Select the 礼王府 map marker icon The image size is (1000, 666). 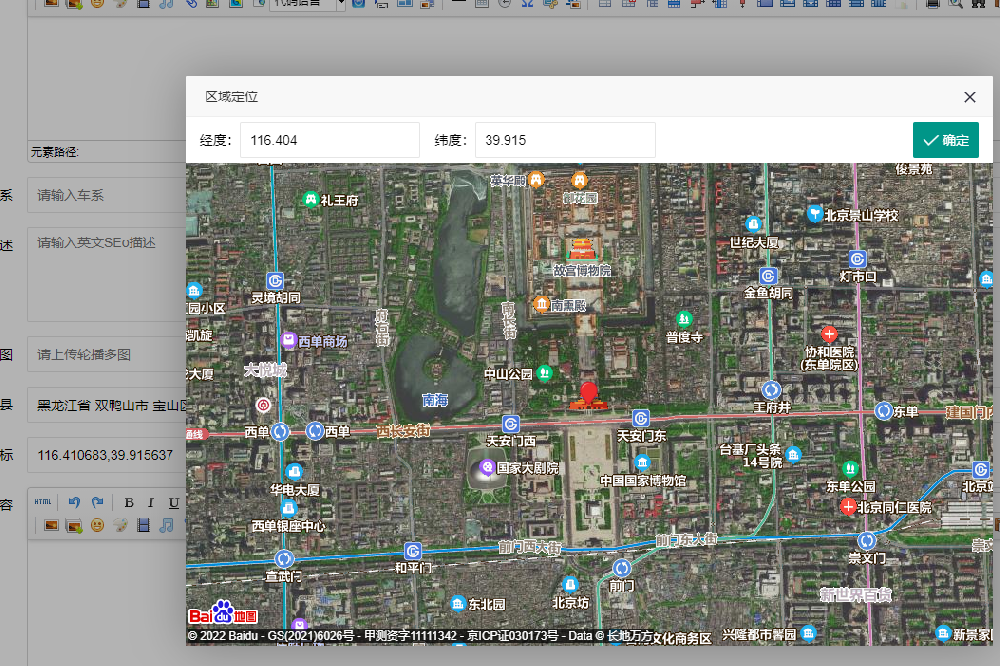pyautogui.click(x=311, y=200)
